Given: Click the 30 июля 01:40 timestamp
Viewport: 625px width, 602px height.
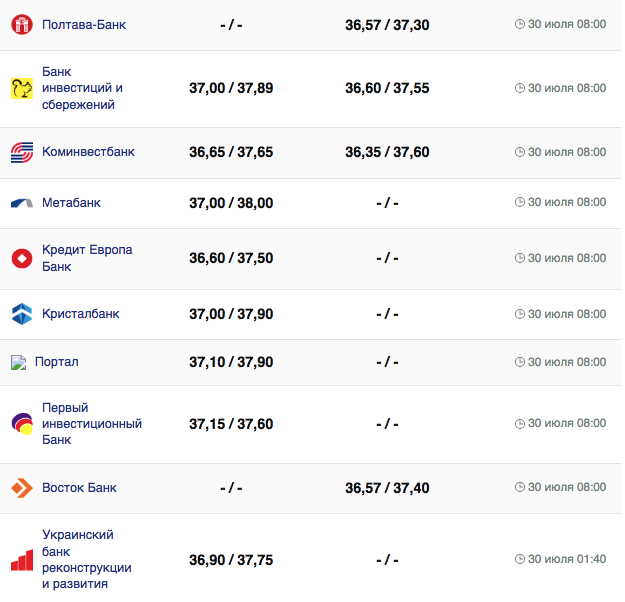Looking at the screenshot, I should pos(567,560).
